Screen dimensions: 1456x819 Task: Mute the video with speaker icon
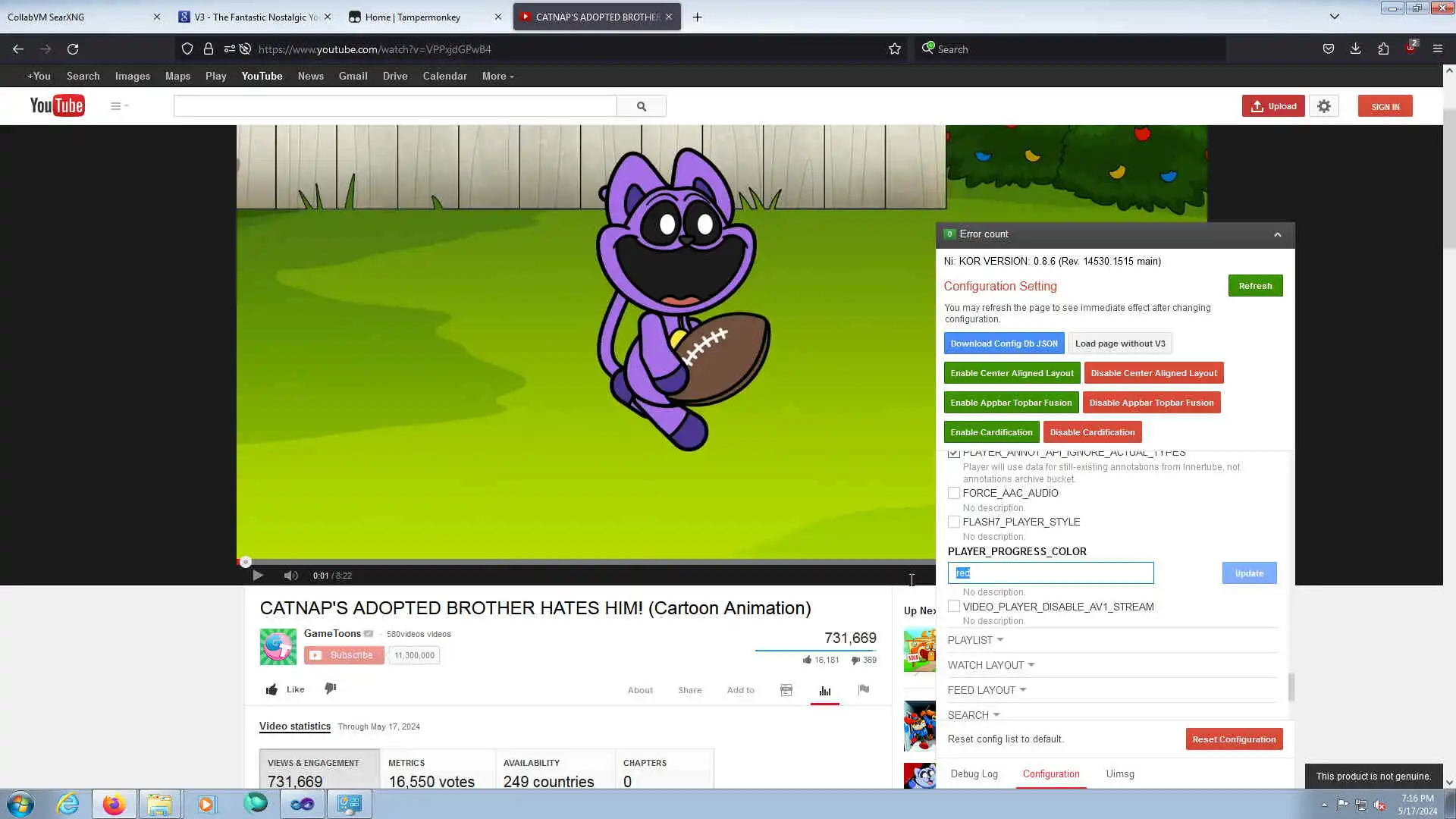pos(290,576)
